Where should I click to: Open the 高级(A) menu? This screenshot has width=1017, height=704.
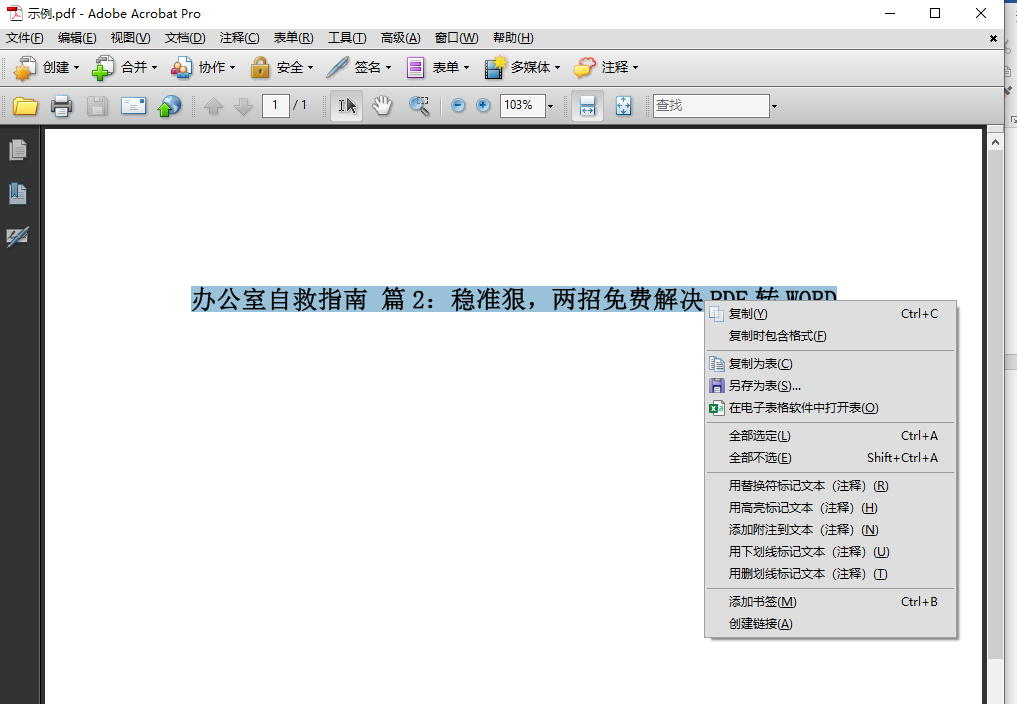pos(400,38)
